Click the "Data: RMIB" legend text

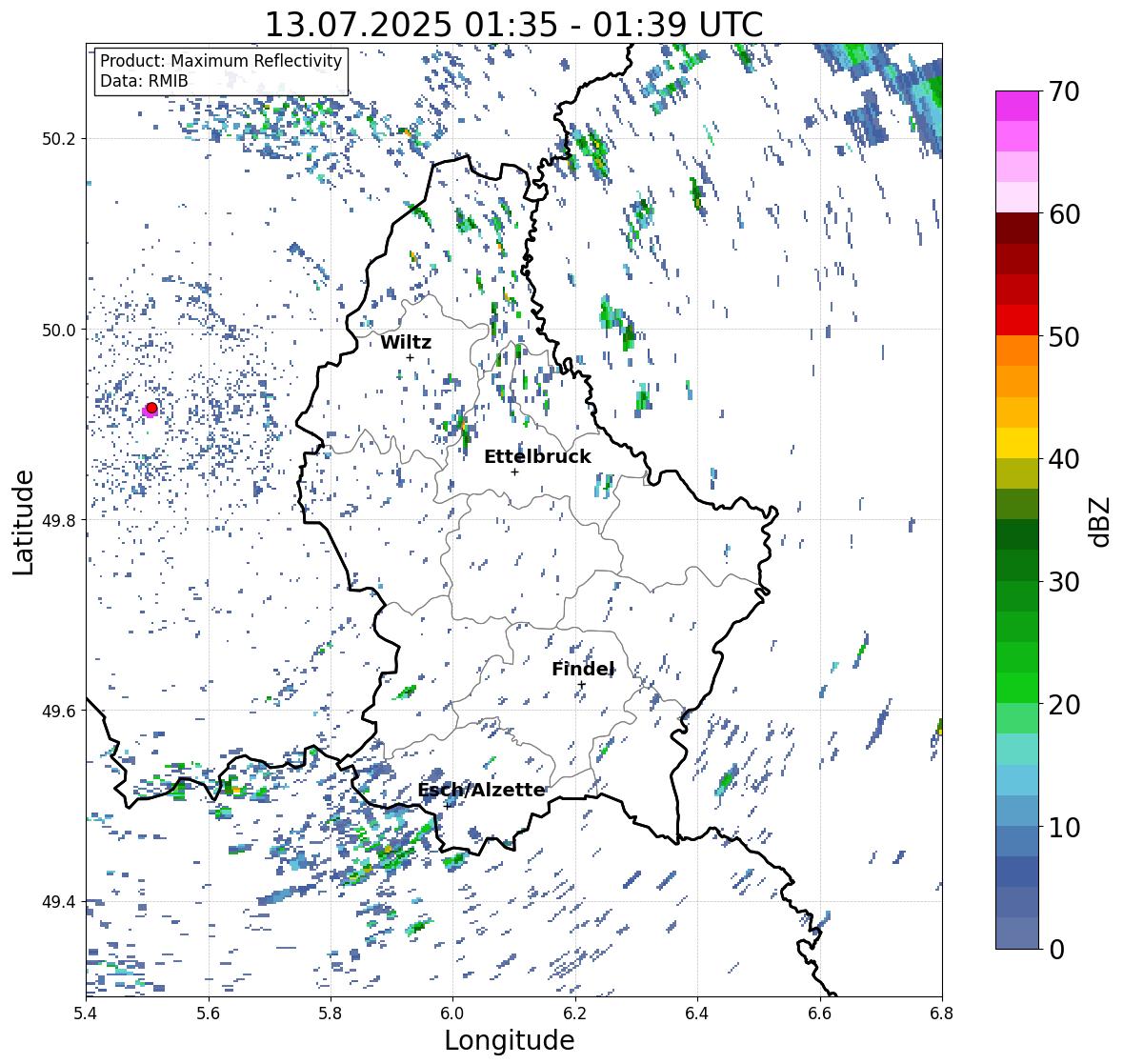point(144,81)
